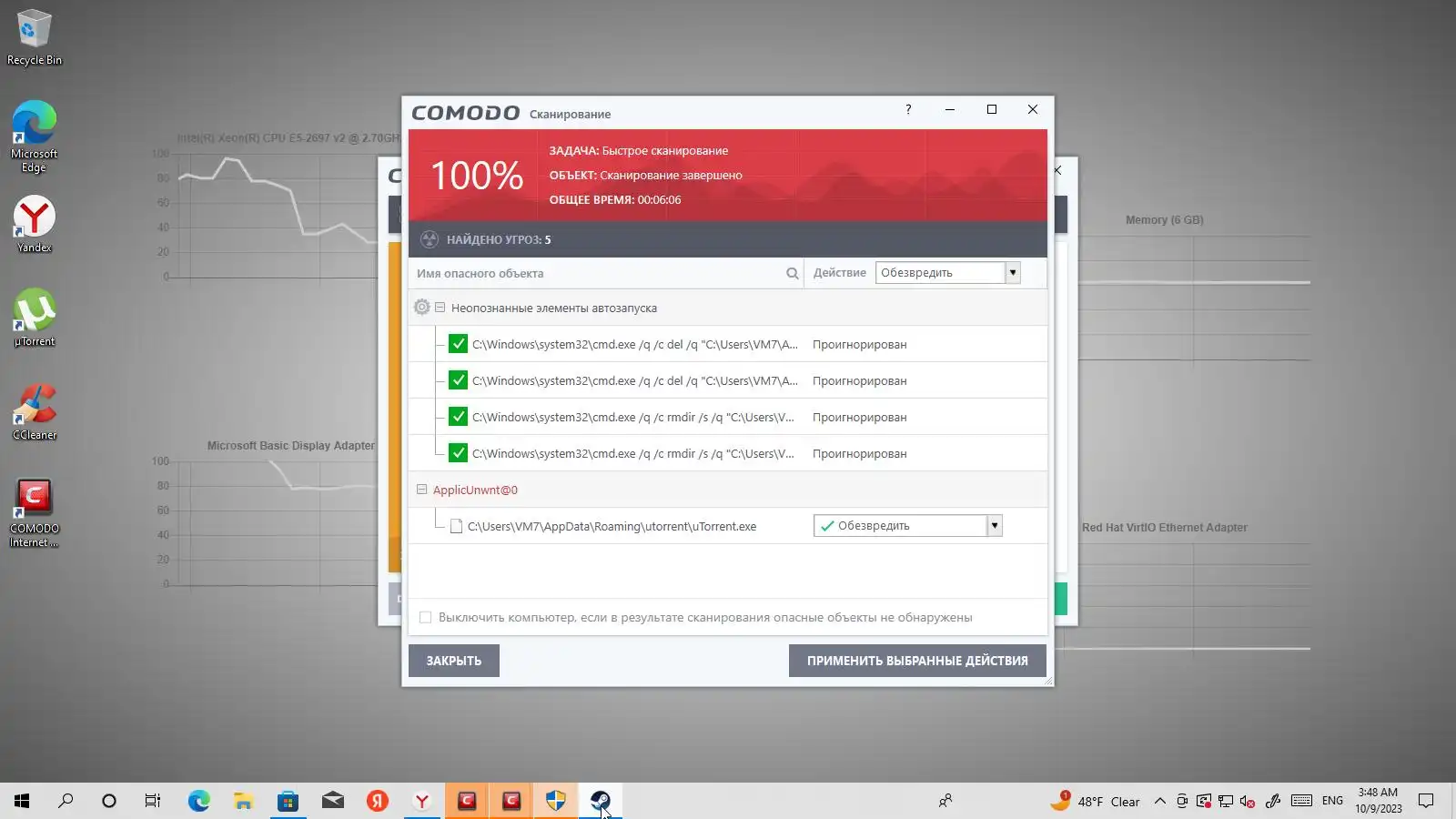Uncheck the second cmd.exe /c del entry
The image size is (1456, 819).
[458, 380]
